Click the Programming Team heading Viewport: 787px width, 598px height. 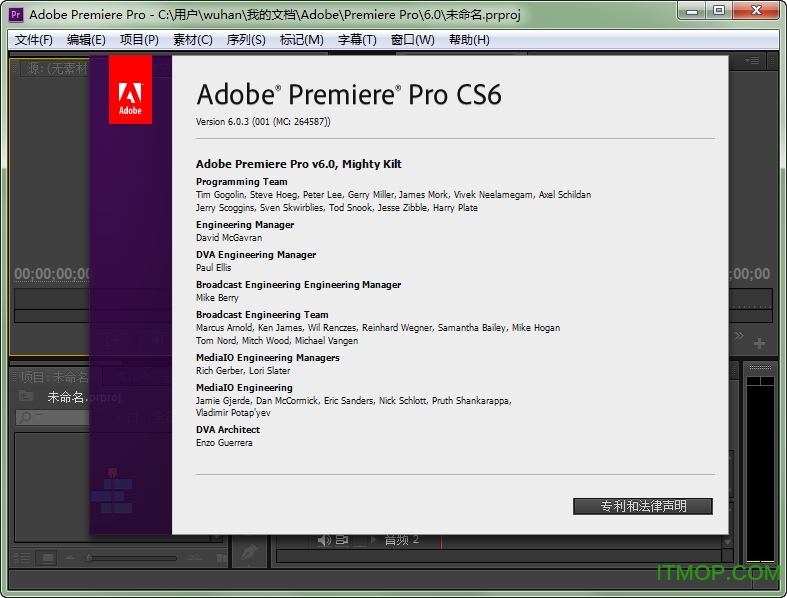coord(241,182)
